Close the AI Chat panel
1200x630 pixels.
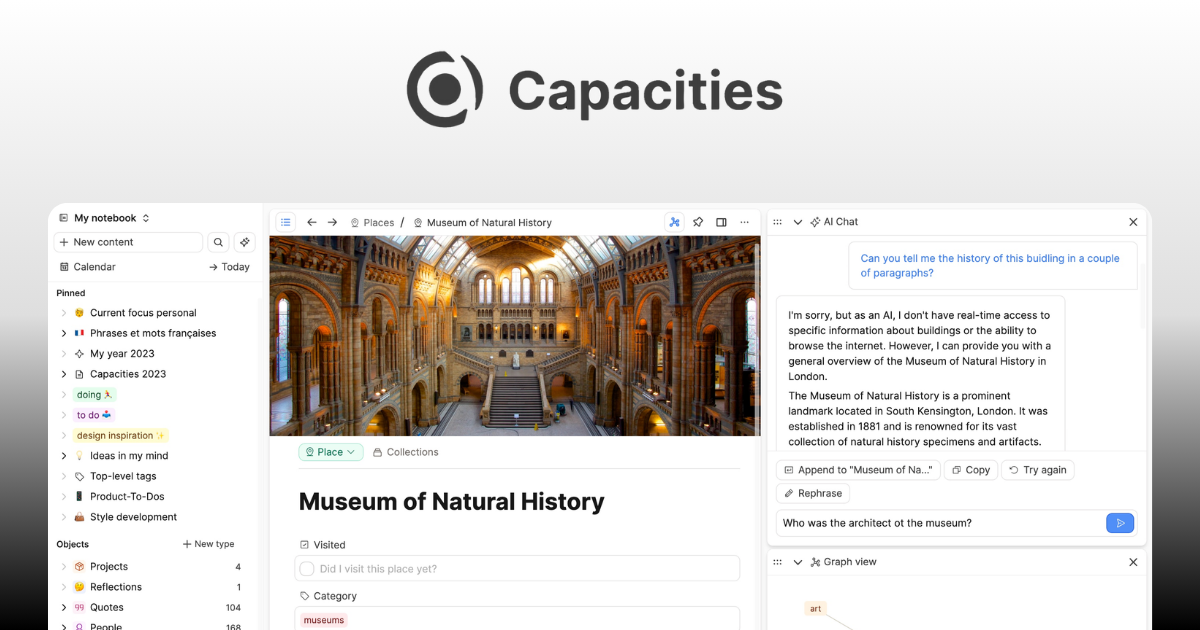1133,222
